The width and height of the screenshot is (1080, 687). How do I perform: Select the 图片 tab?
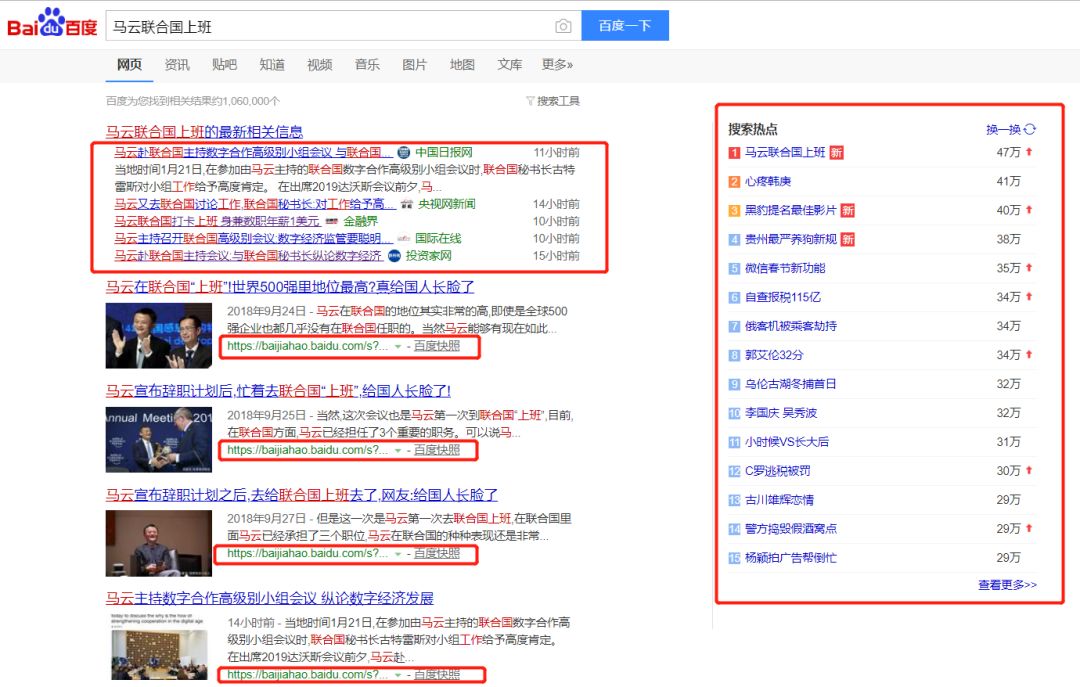point(415,64)
